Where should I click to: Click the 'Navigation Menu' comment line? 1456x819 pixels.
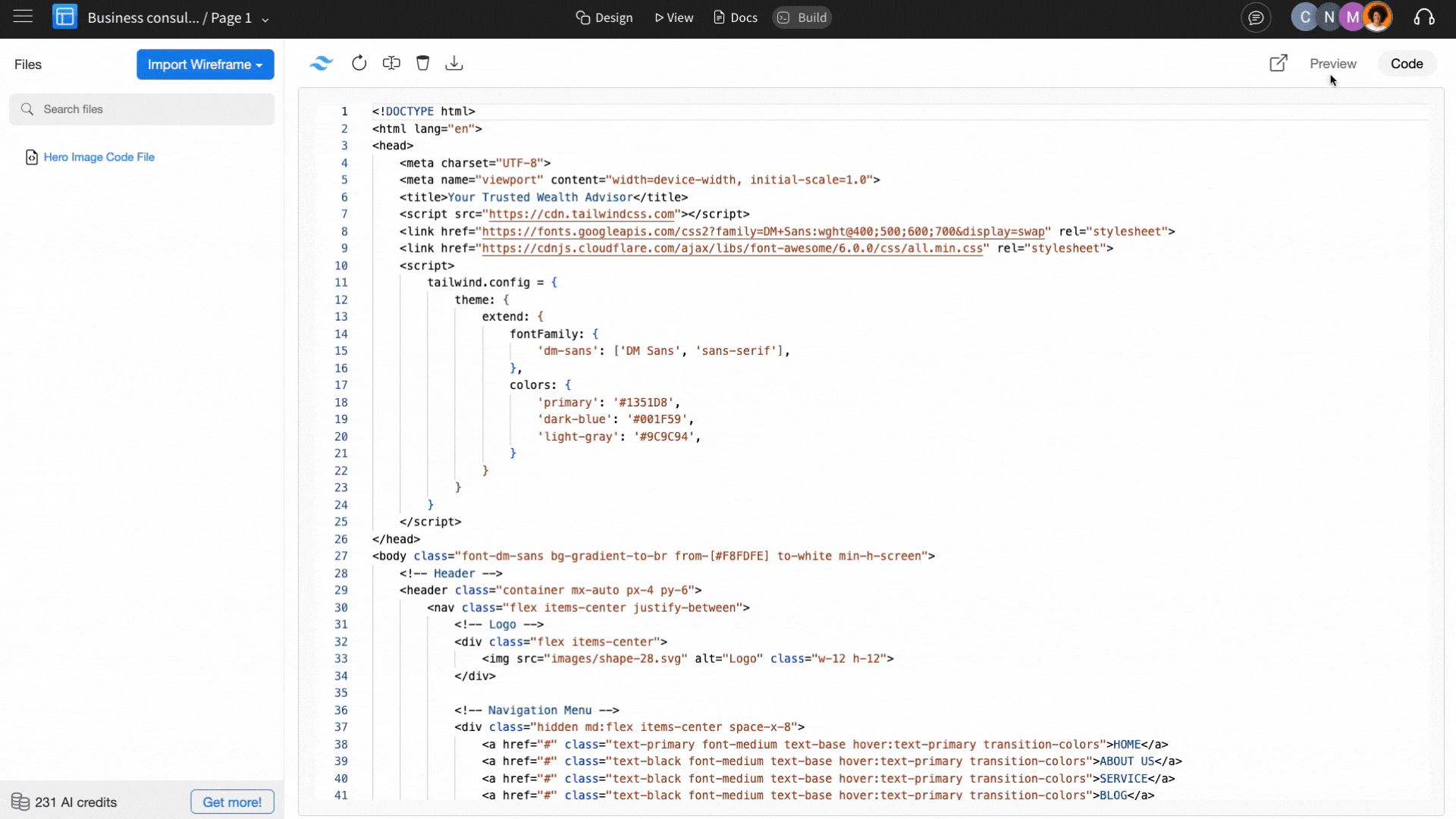coord(537,711)
